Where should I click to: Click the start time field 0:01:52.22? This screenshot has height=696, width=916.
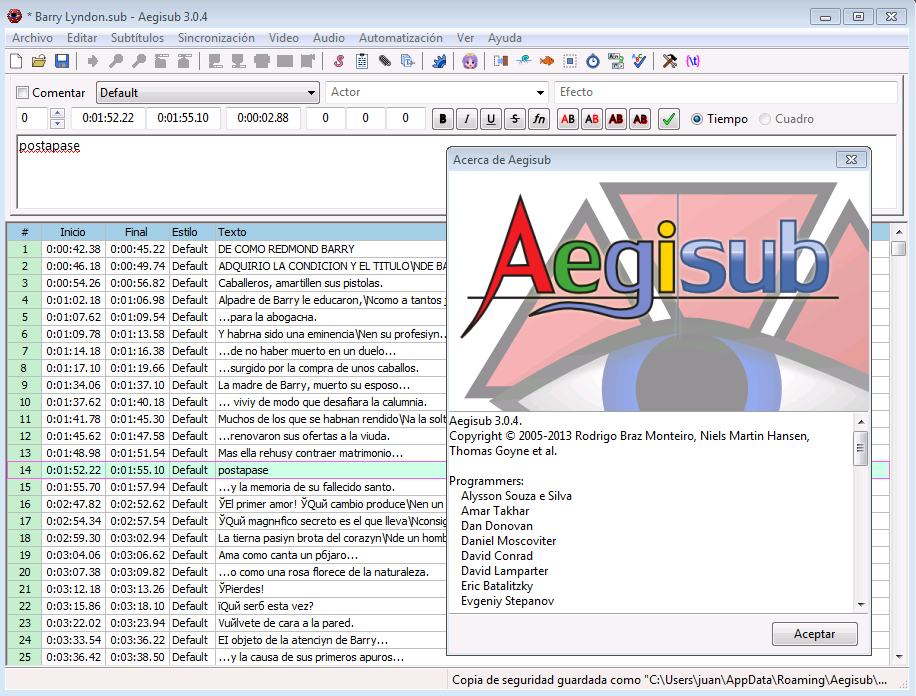coord(108,118)
